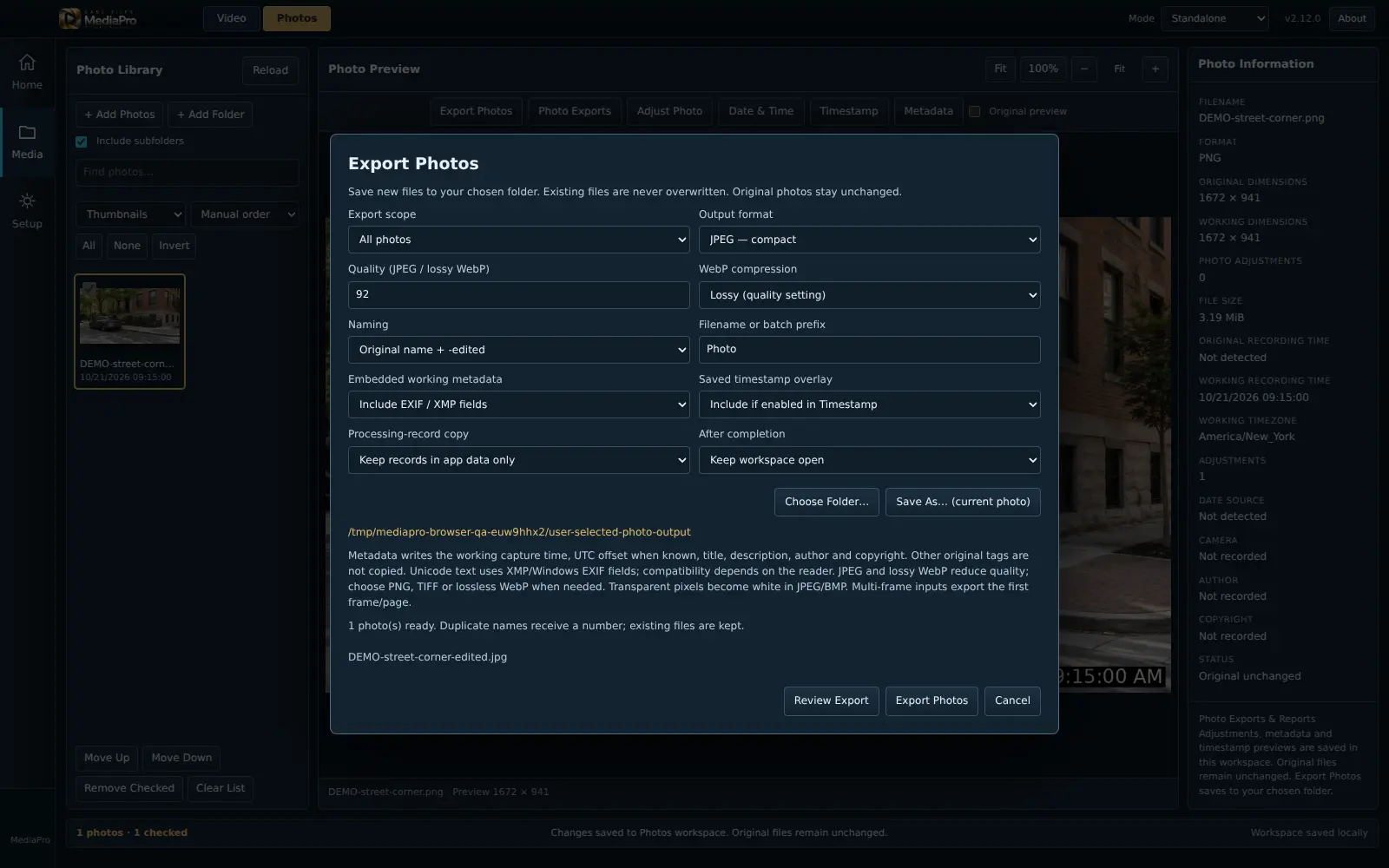The height and width of the screenshot is (868, 1389).
Task: Open the Photo Exports tab
Action: click(575, 111)
